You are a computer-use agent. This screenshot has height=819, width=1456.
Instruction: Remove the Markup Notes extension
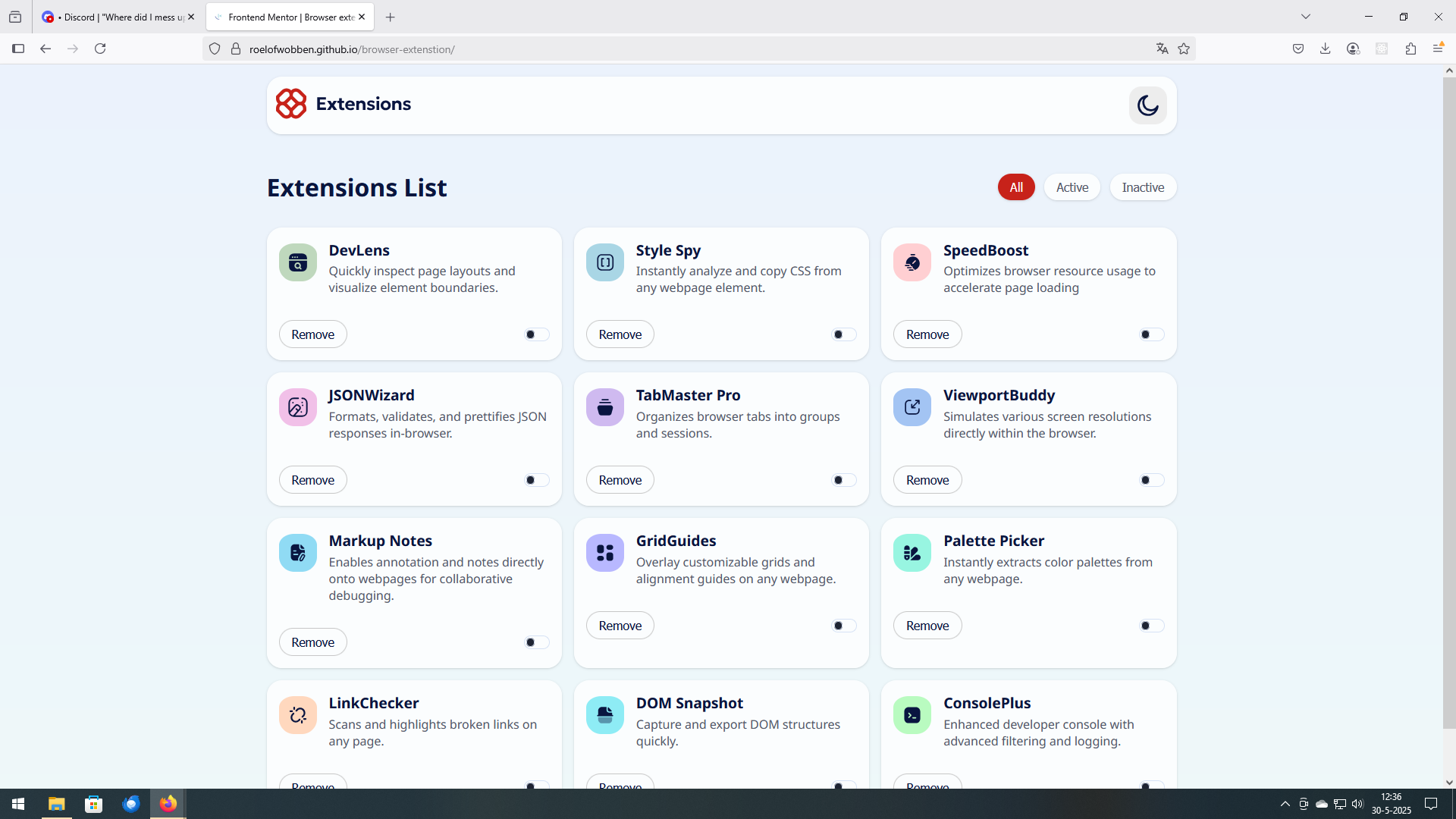(x=312, y=642)
